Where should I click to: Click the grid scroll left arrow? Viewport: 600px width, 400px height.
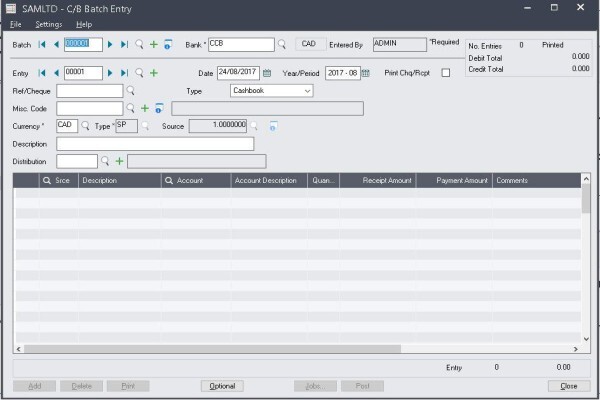tap(18, 349)
